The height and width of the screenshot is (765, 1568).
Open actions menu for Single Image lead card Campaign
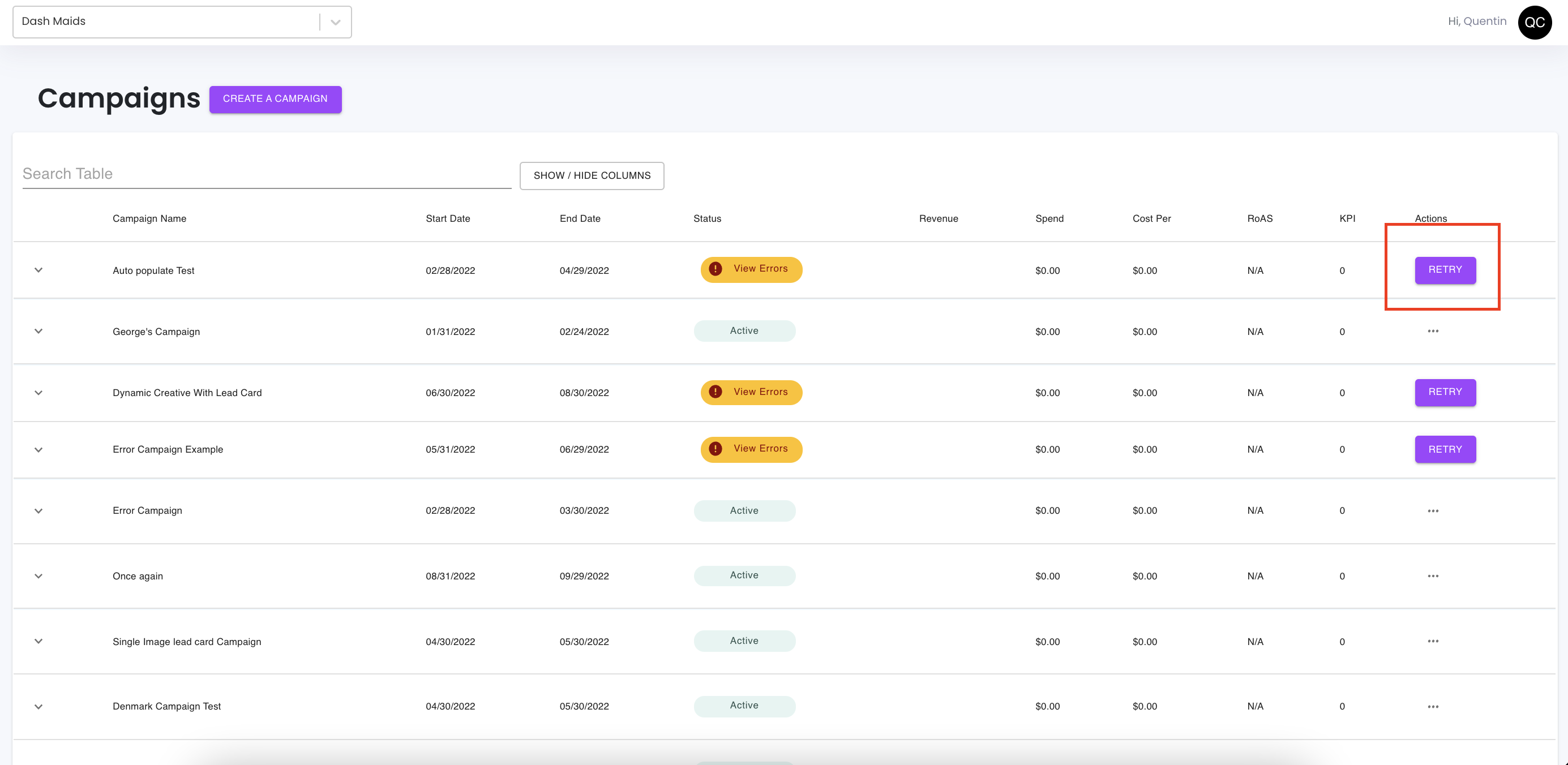click(1433, 641)
